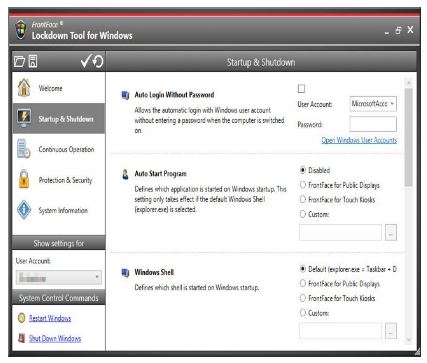Open System Information section
This screenshot has height=363, width=427.
[59, 210]
